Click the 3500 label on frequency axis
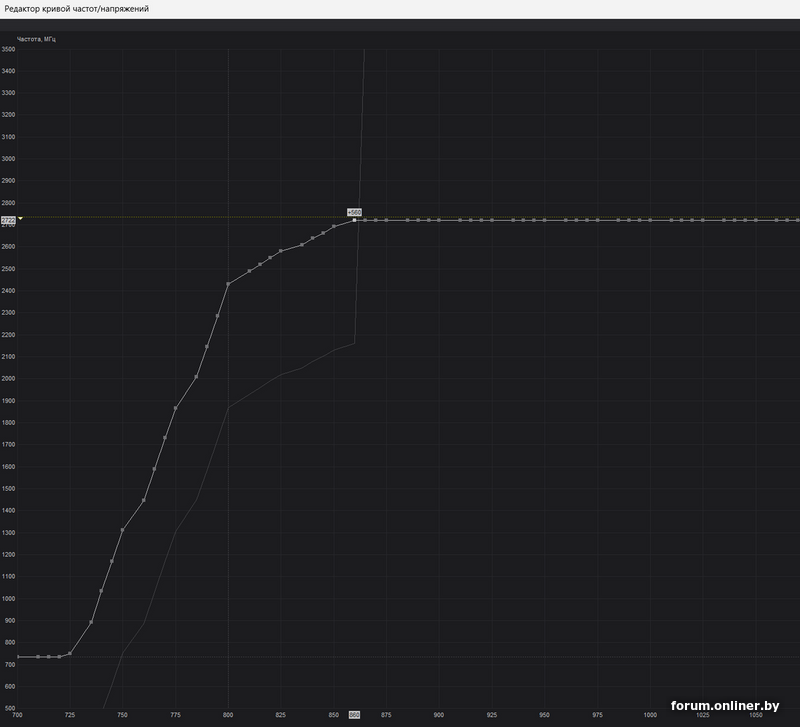The image size is (800, 727). point(9,49)
